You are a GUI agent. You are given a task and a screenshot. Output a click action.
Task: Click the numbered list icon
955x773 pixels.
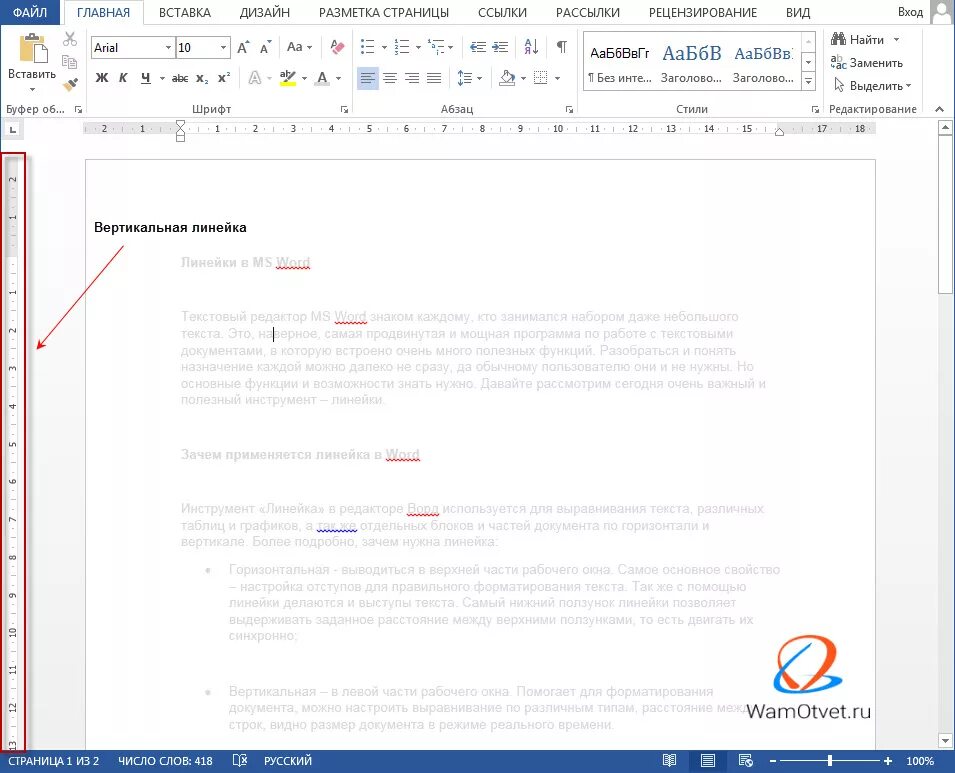[x=401, y=47]
